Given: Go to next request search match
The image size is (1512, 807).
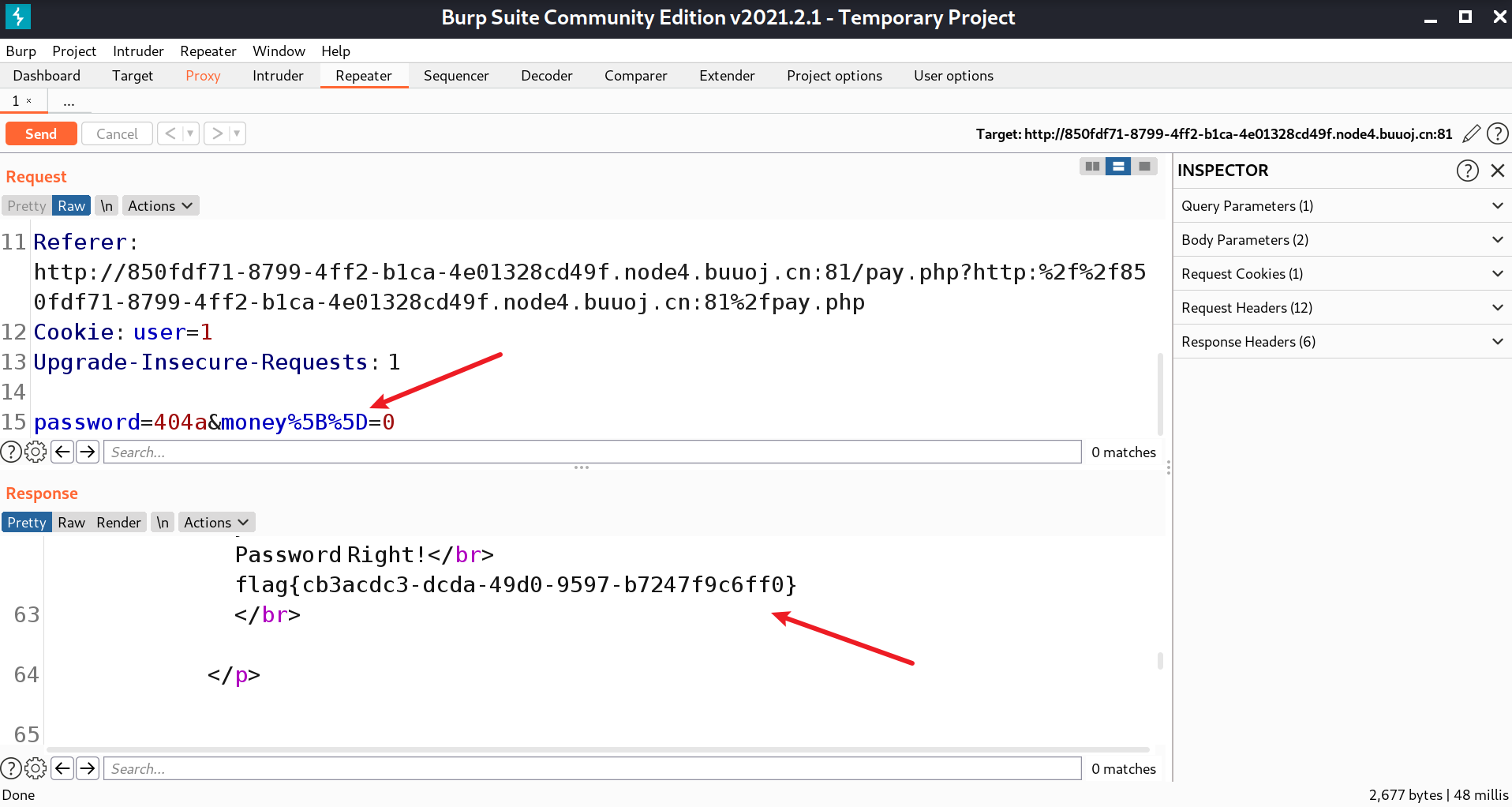Looking at the screenshot, I should click(x=88, y=452).
